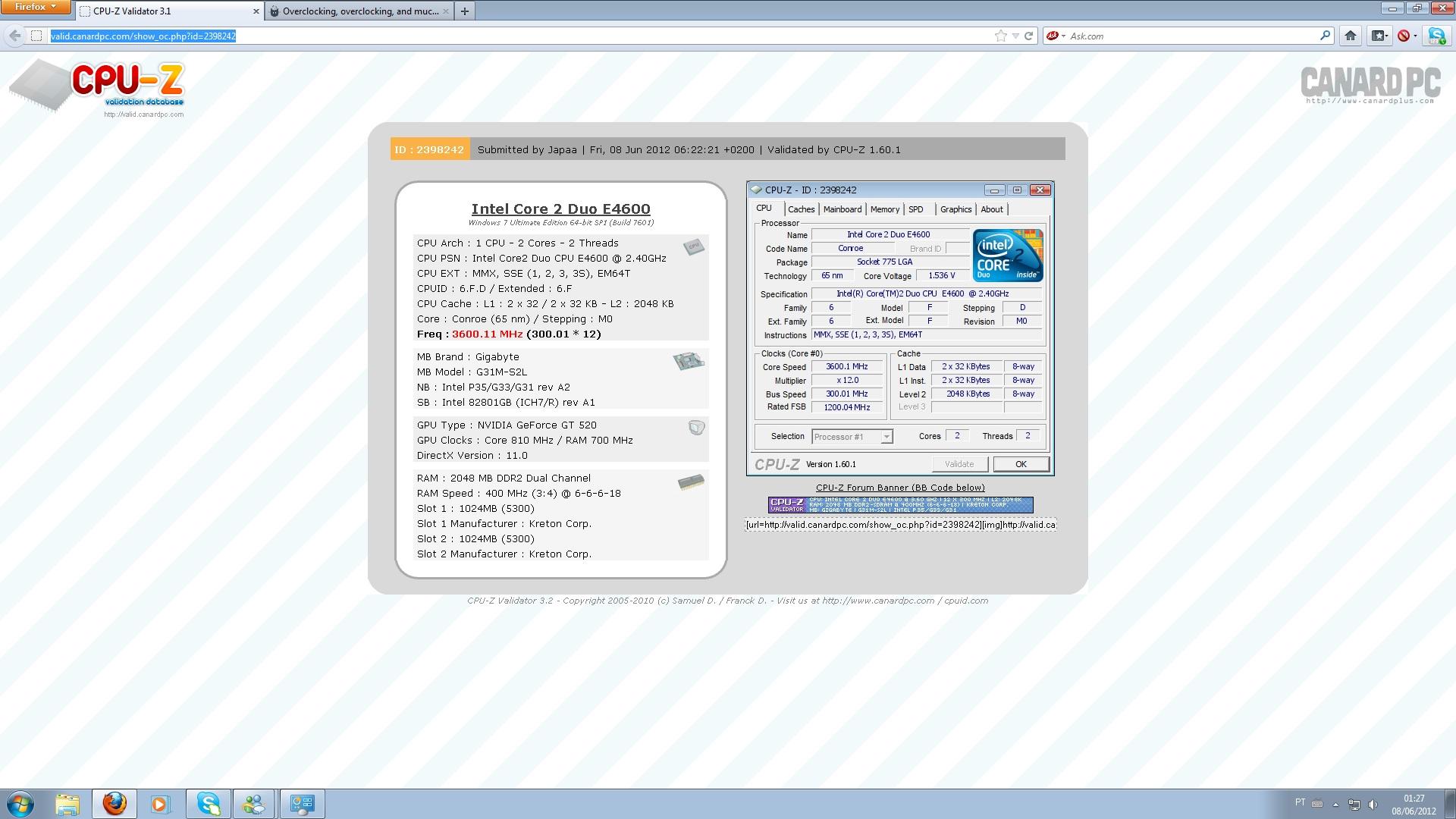Click the site identity icon
This screenshot has height=819, width=1456.
point(36,36)
